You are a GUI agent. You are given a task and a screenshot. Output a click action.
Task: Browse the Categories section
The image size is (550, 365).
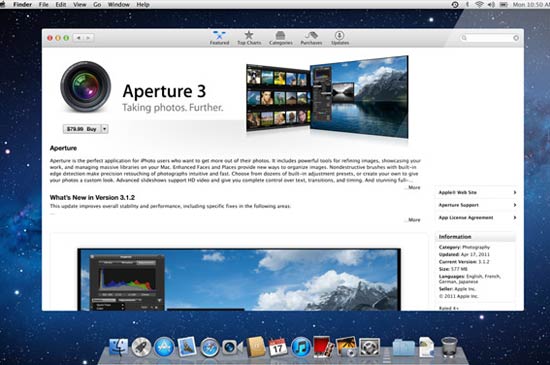click(x=281, y=38)
